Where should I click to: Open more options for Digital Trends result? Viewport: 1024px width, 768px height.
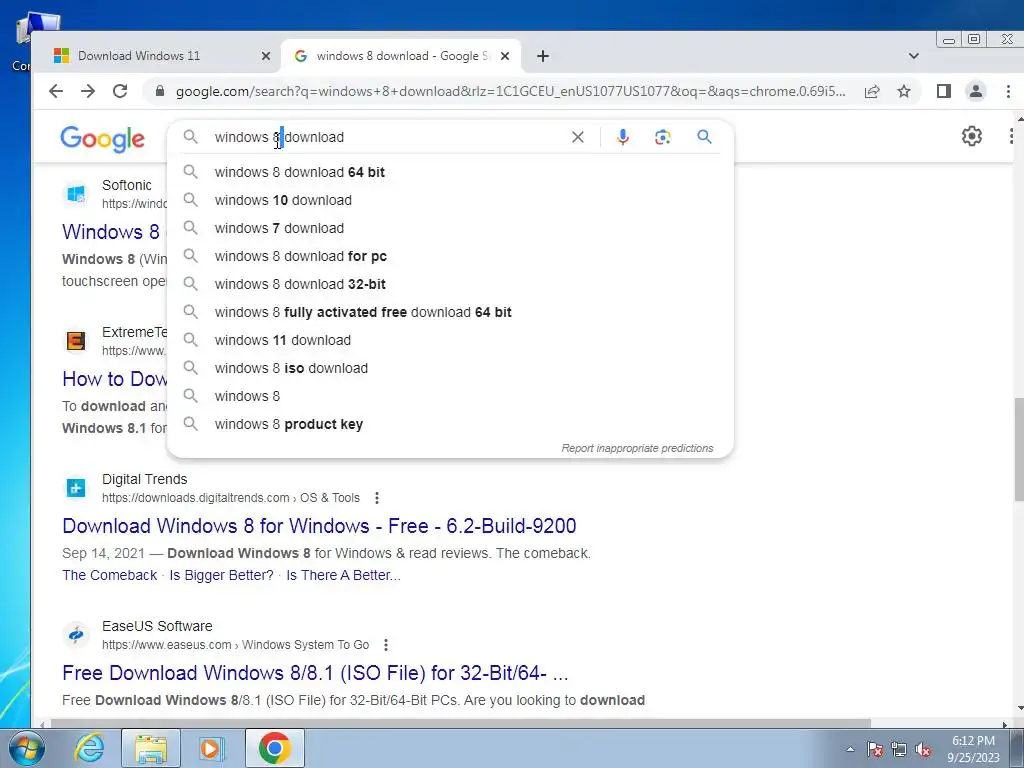[x=377, y=498]
